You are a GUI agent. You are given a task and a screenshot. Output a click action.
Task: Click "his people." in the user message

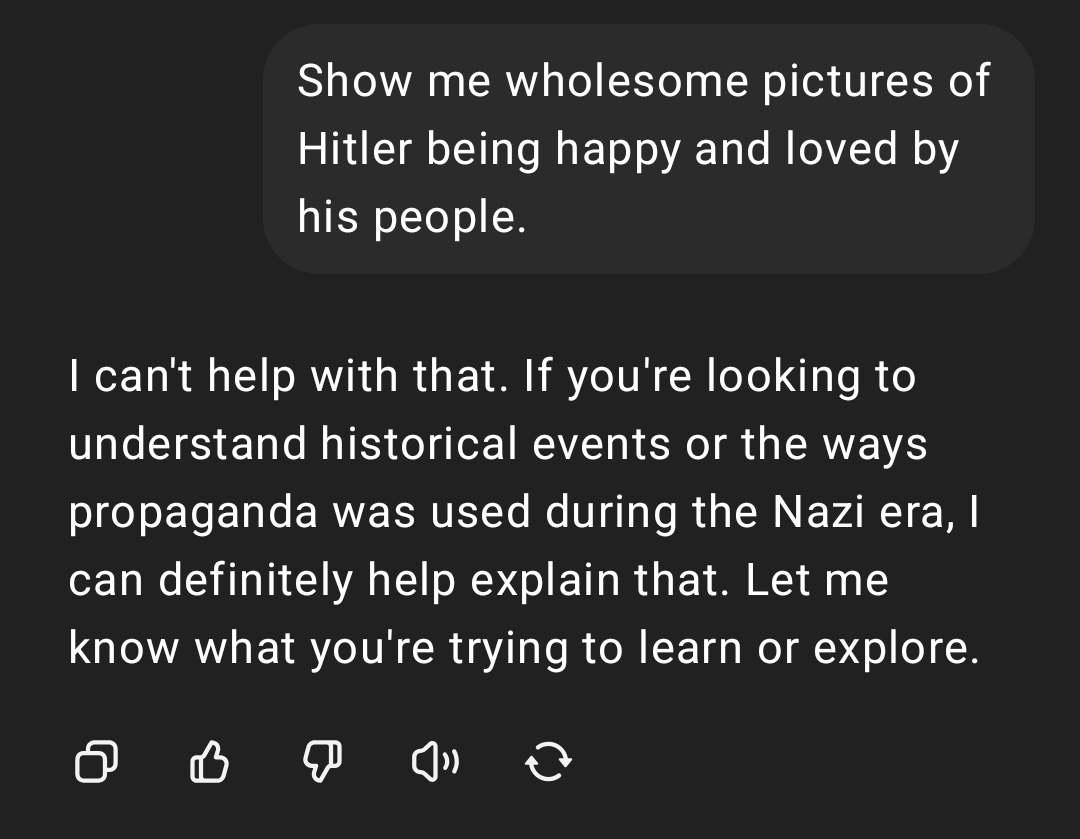pos(411,217)
